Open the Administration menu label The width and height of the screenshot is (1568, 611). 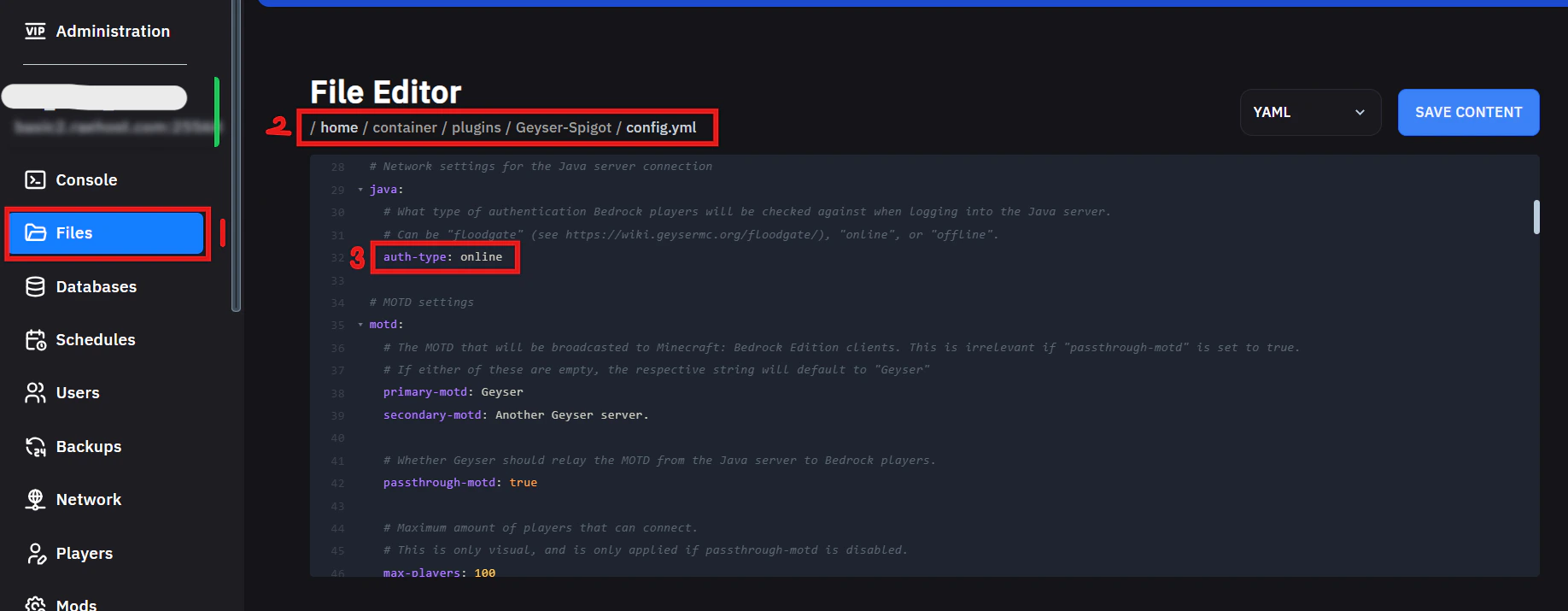coord(113,32)
